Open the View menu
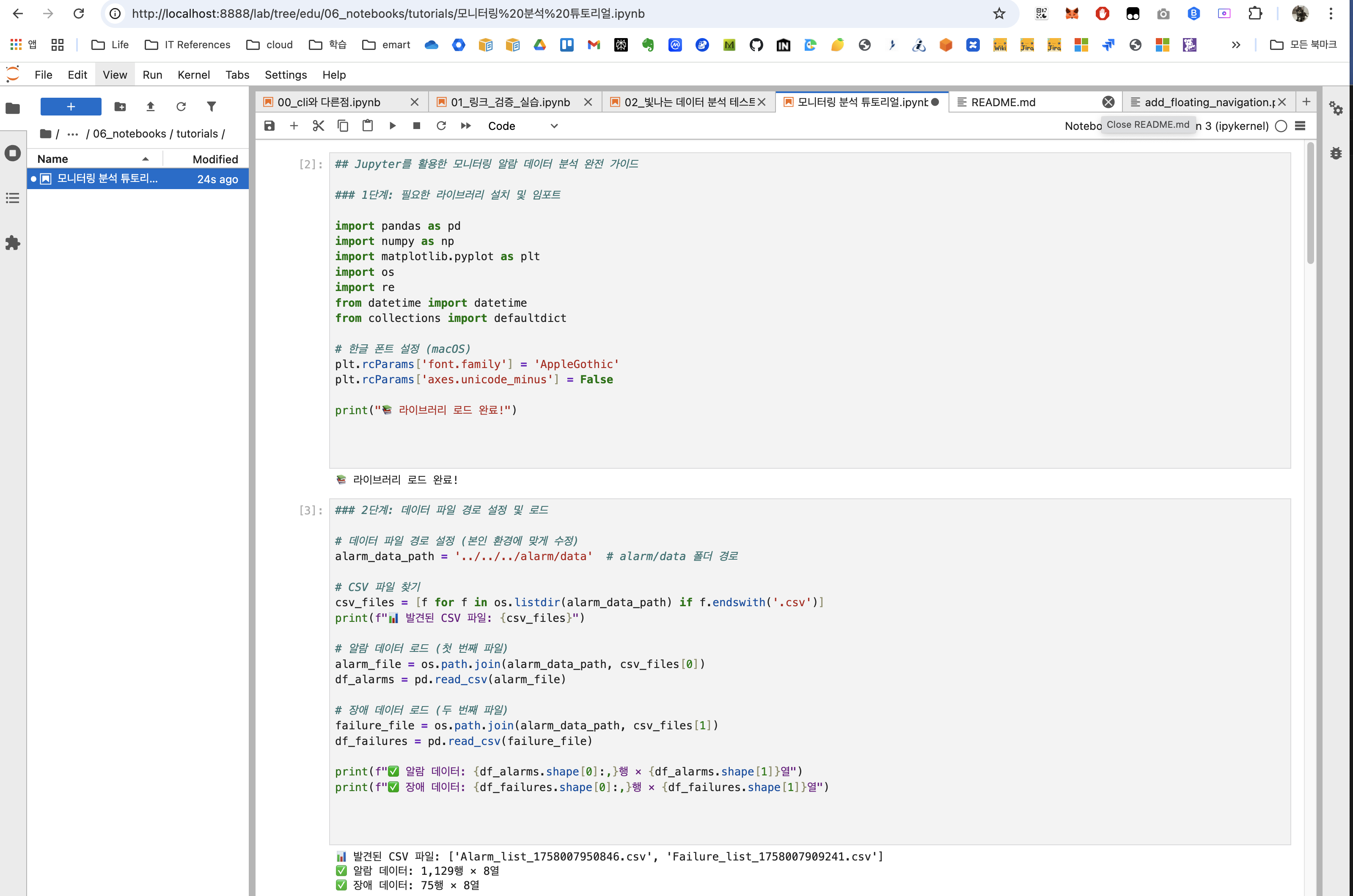This screenshot has width=1353, height=896. coord(115,75)
